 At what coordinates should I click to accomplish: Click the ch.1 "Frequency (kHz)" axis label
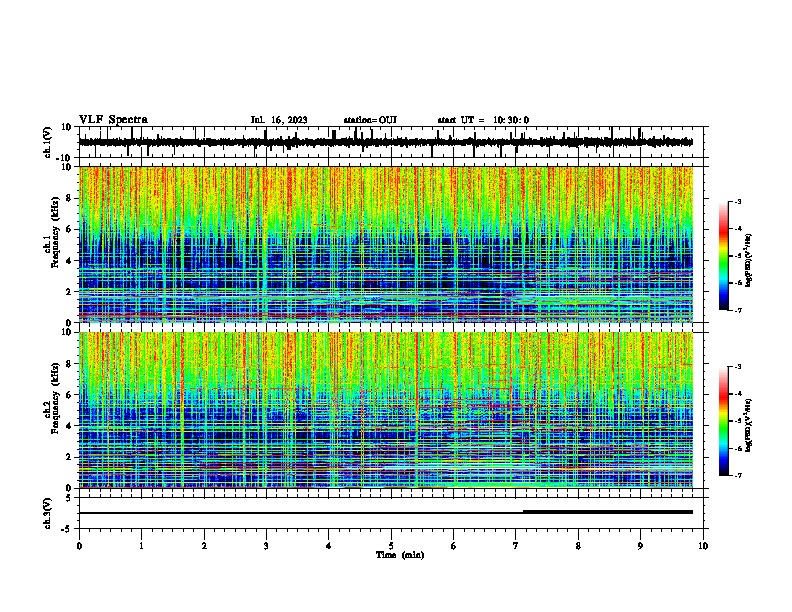(56, 232)
